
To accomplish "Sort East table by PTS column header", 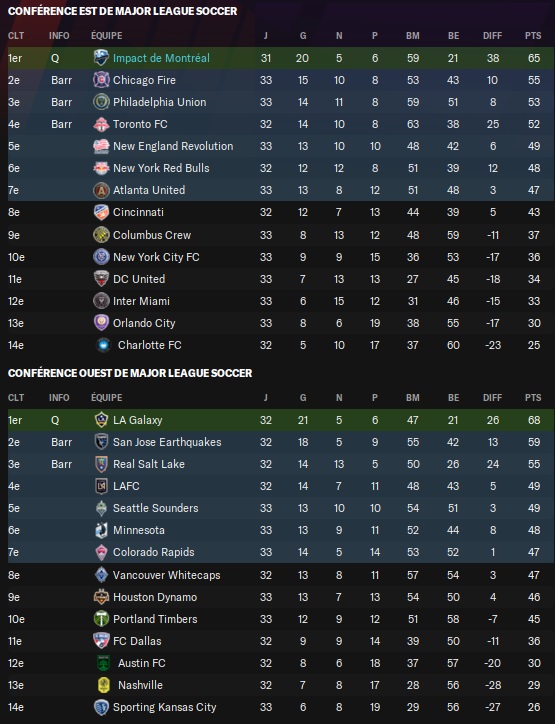I will click(533, 36).
